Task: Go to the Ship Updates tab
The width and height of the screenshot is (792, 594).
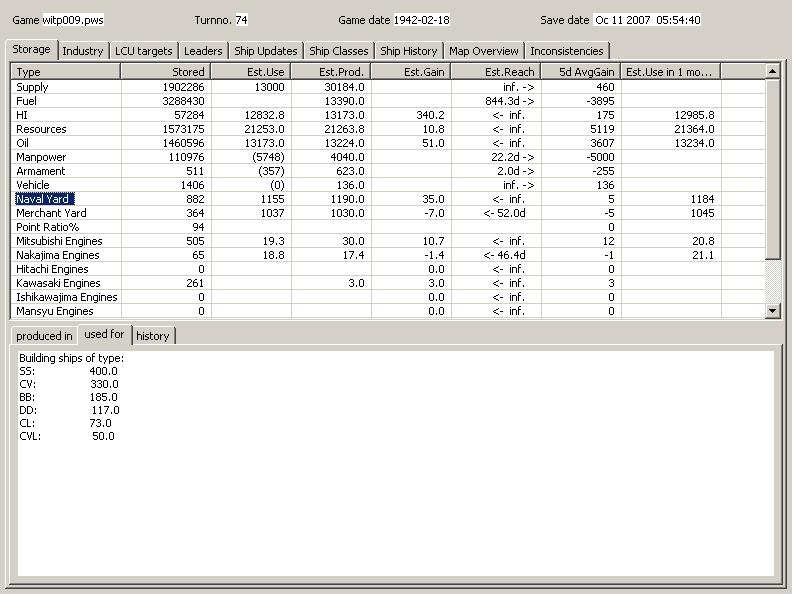Action: pyautogui.click(x=266, y=51)
